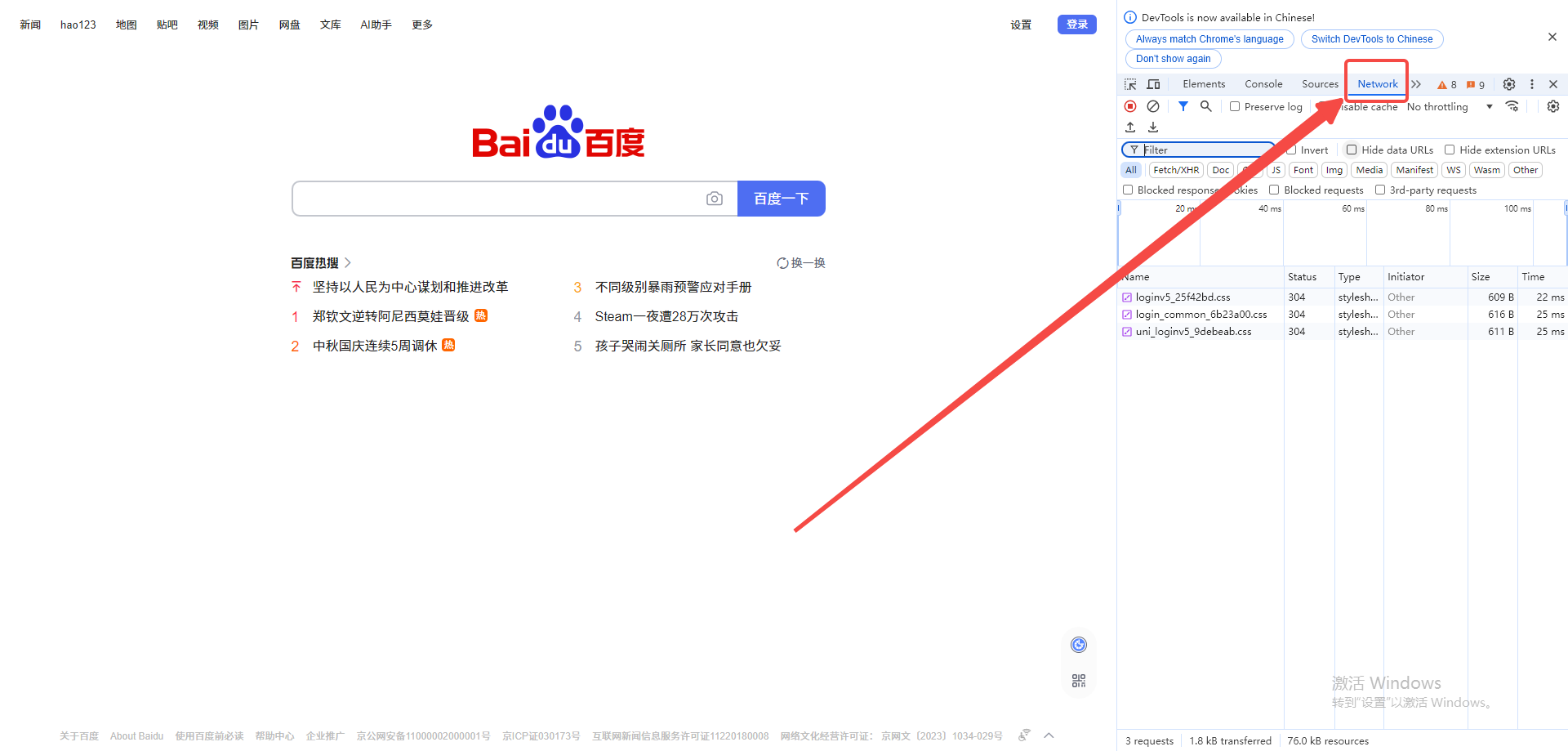Image resolution: width=1568 pixels, height=751 pixels.
Task: Expand 百度热搜 with its arrow
Action: point(348,263)
